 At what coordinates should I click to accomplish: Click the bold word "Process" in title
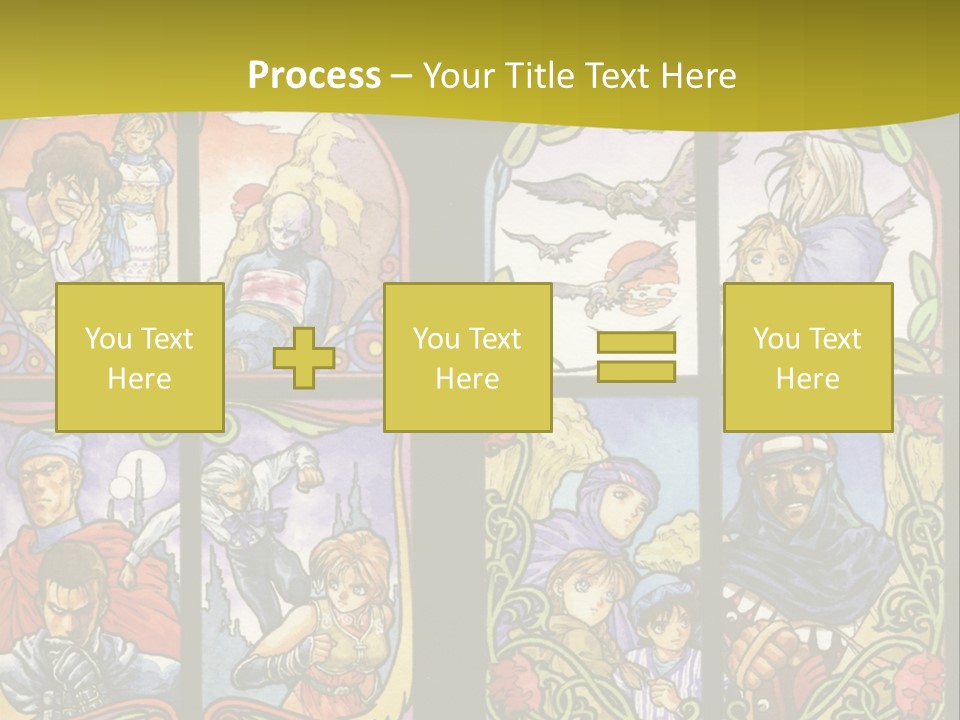(x=314, y=75)
